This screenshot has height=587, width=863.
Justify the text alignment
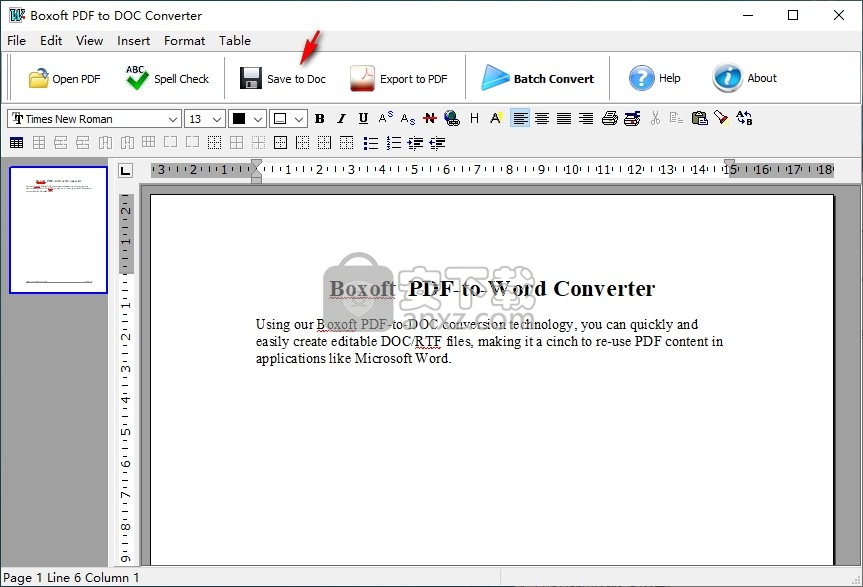point(564,118)
